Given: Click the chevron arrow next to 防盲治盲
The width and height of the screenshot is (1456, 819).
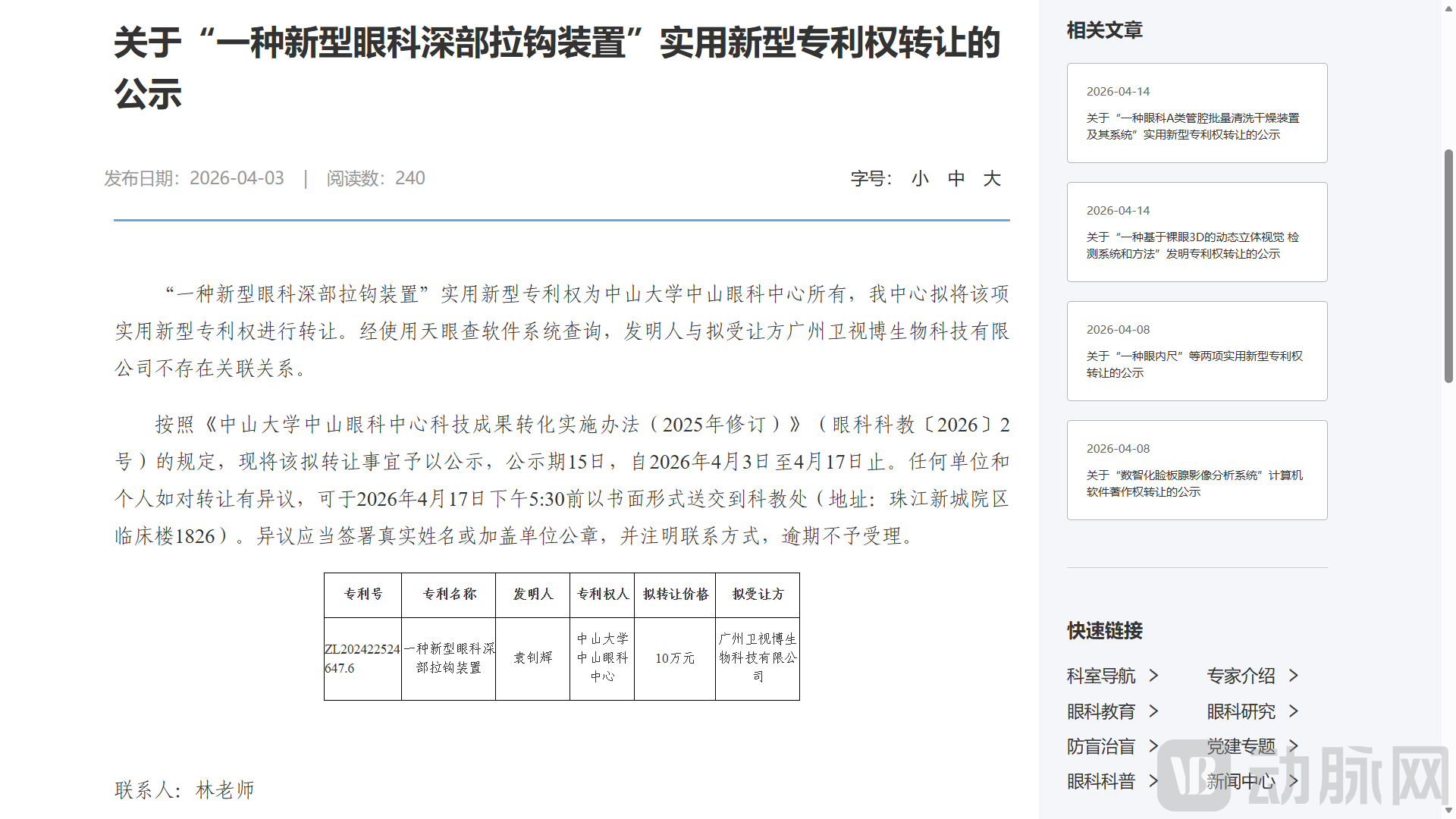Looking at the screenshot, I should point(1153,745).
